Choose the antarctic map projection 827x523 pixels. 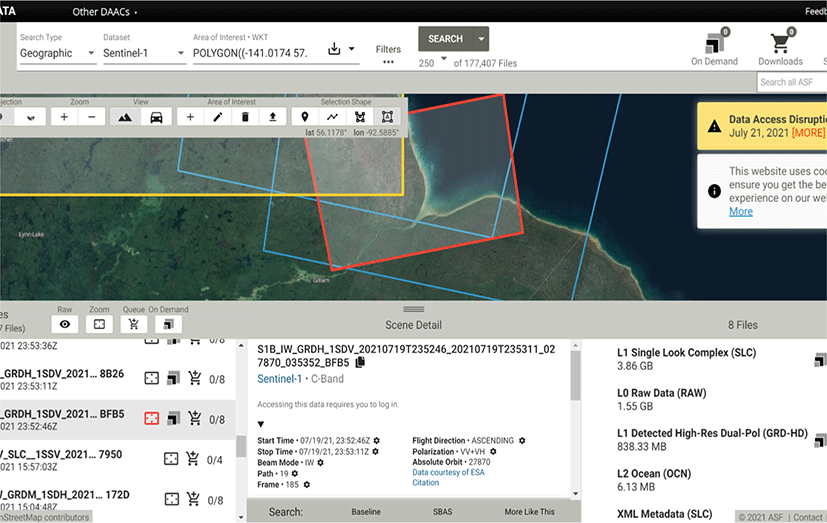coord(31,117)
